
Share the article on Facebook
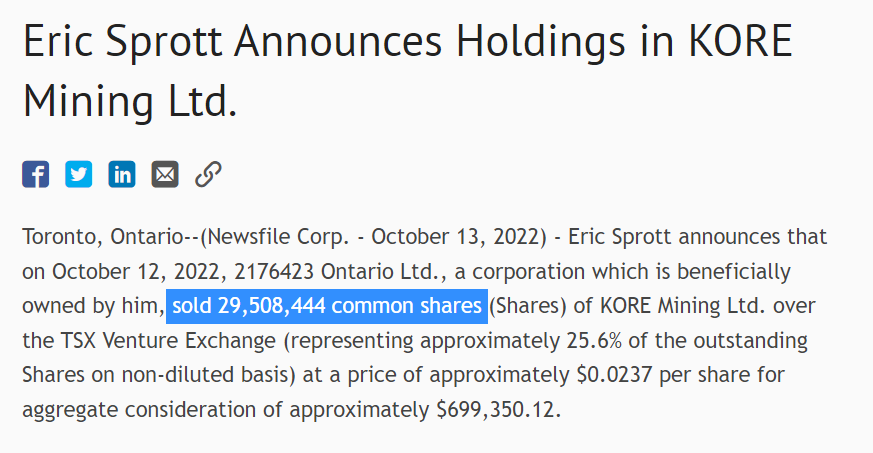[x=35, y=174]
